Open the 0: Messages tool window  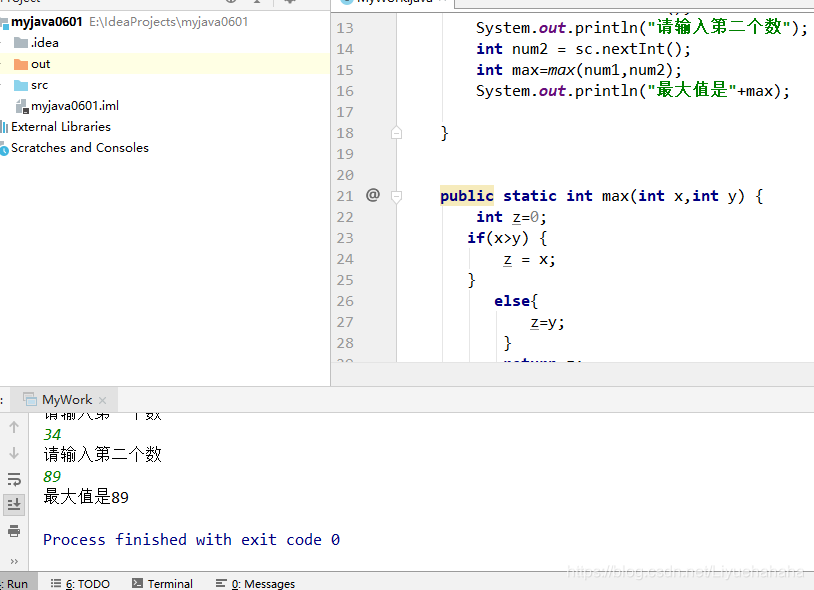click(255, 584)
